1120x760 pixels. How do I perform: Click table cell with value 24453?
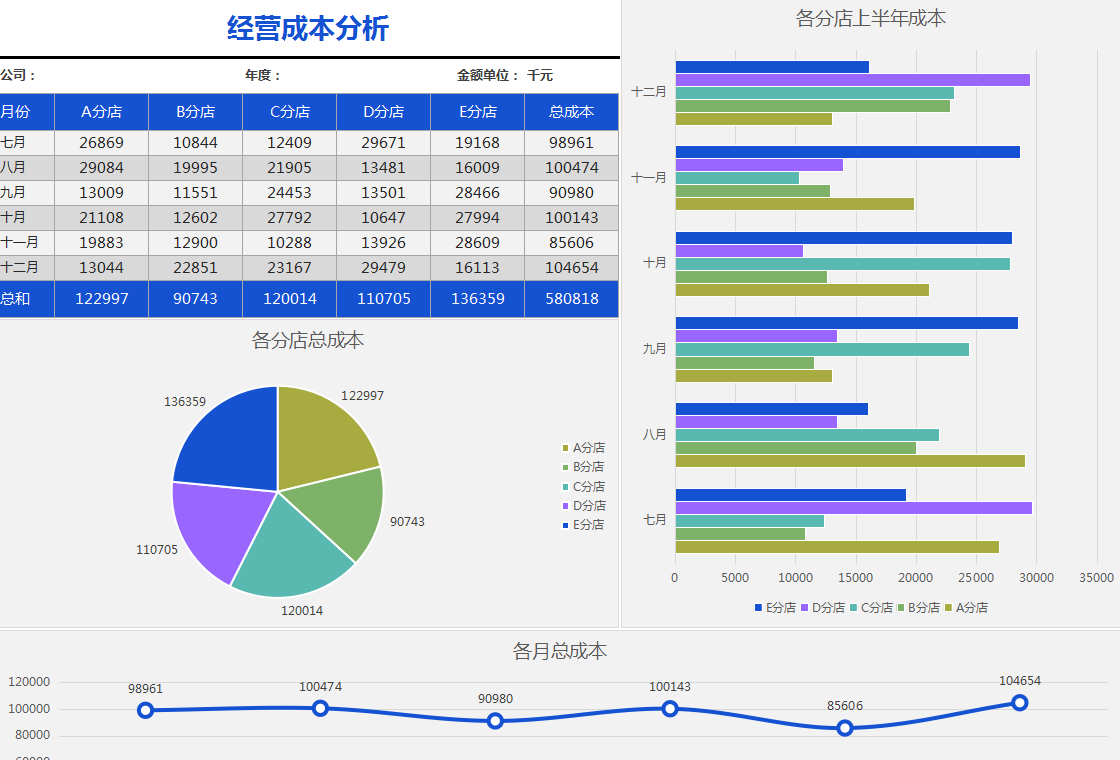(289, 193)
